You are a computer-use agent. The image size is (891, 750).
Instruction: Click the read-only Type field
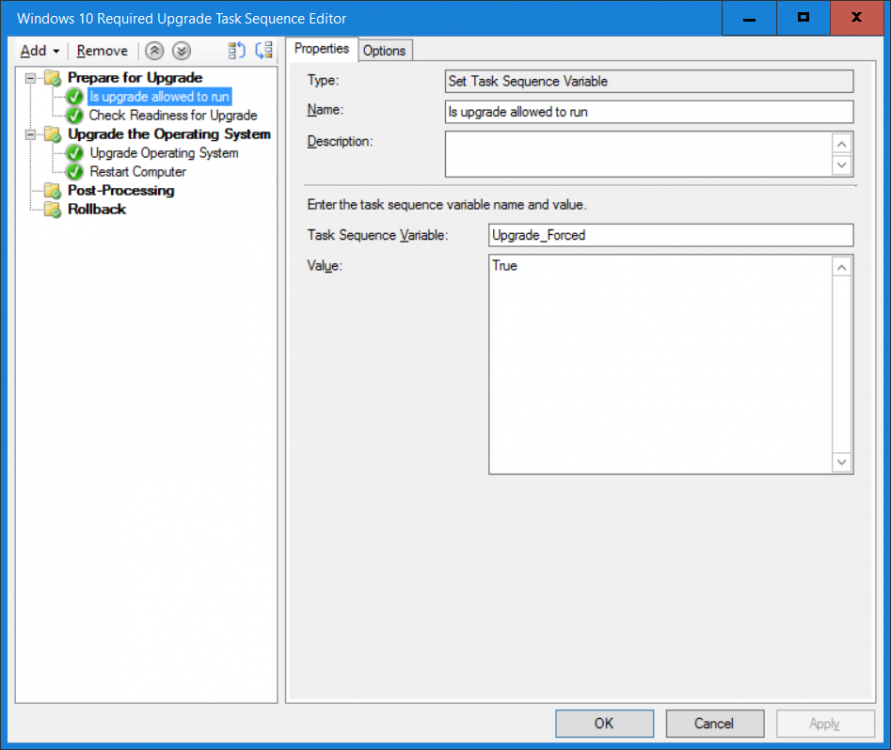click(x=649, y=81)
